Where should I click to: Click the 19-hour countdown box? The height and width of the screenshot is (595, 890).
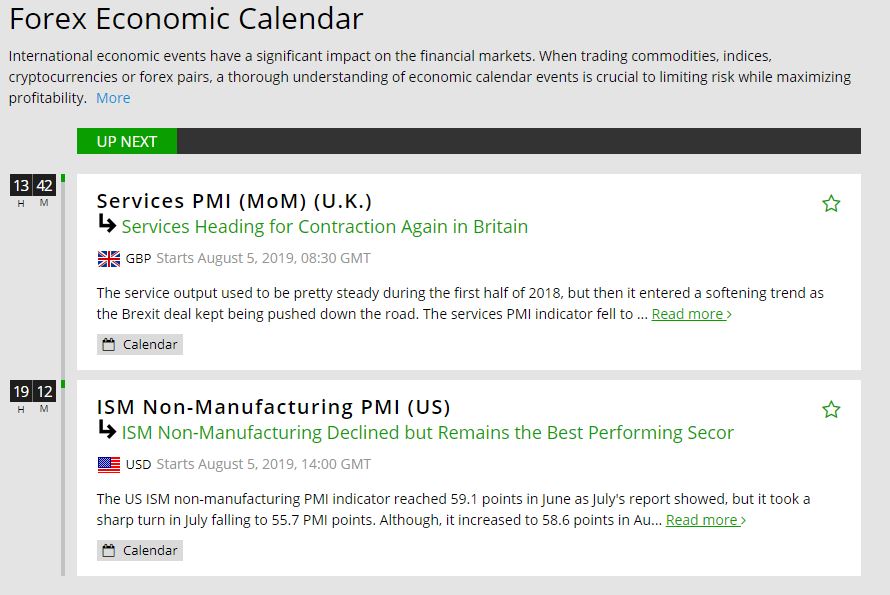(21, 392)
